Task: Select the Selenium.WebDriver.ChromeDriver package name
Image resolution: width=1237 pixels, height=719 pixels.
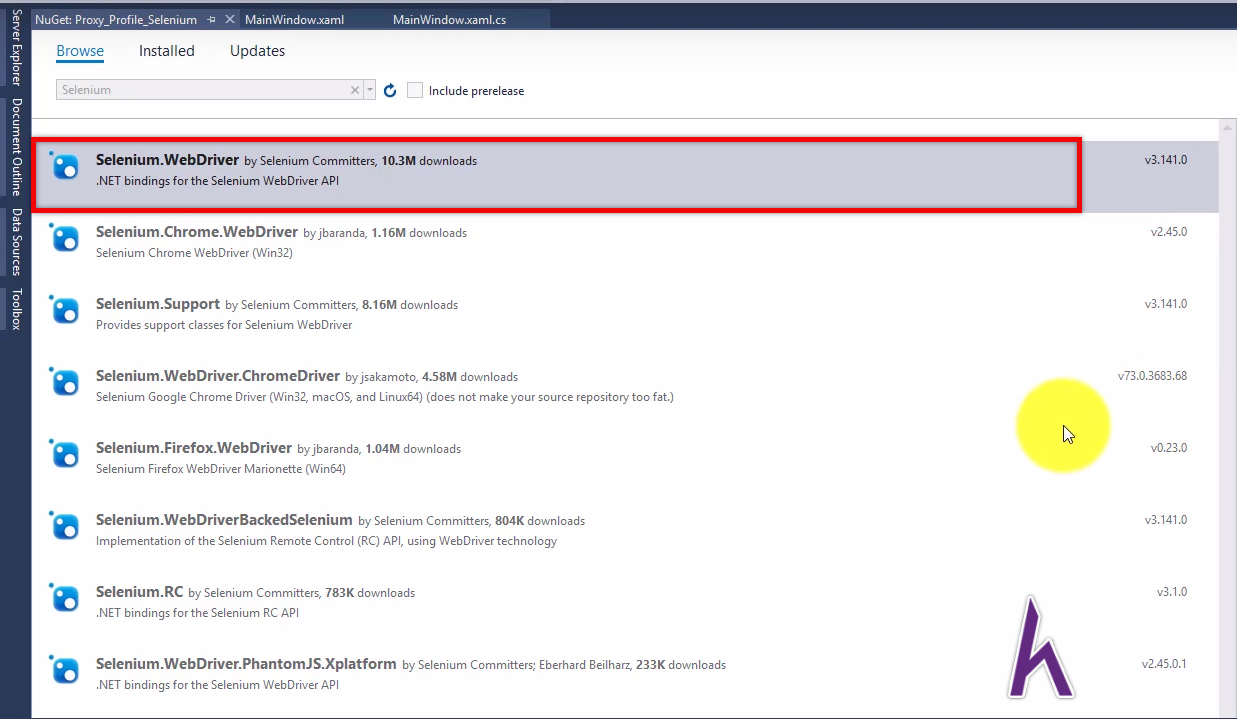Action: [x=218, y=376]
